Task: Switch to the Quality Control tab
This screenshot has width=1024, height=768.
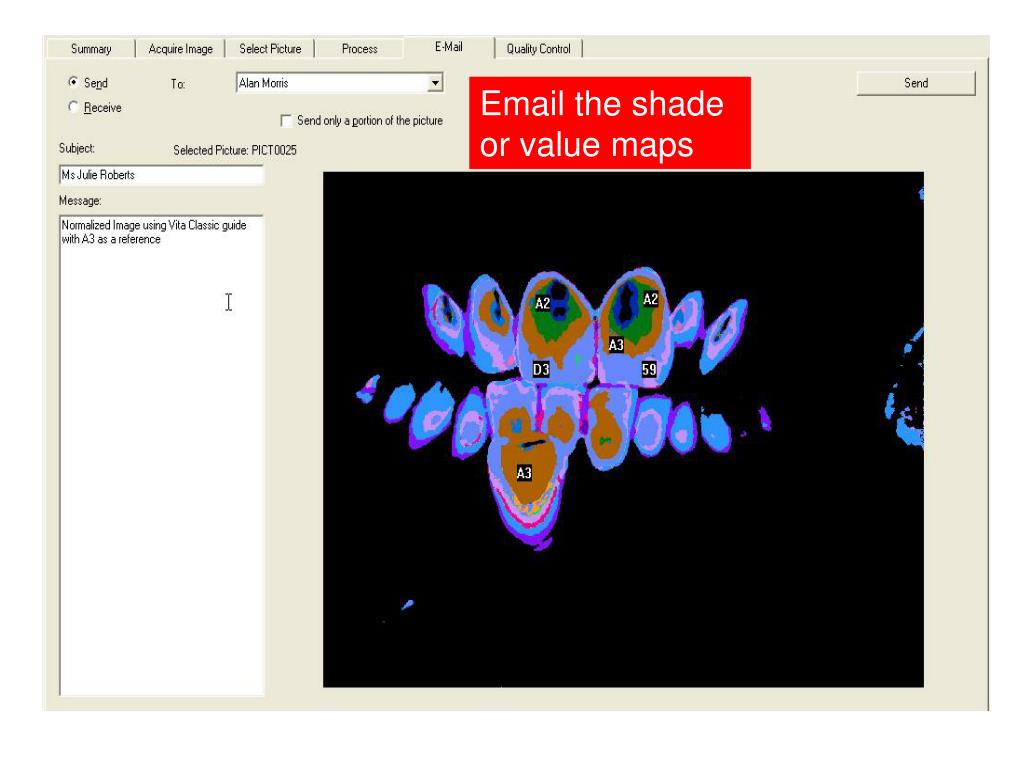Action: (x=538, y=49)
